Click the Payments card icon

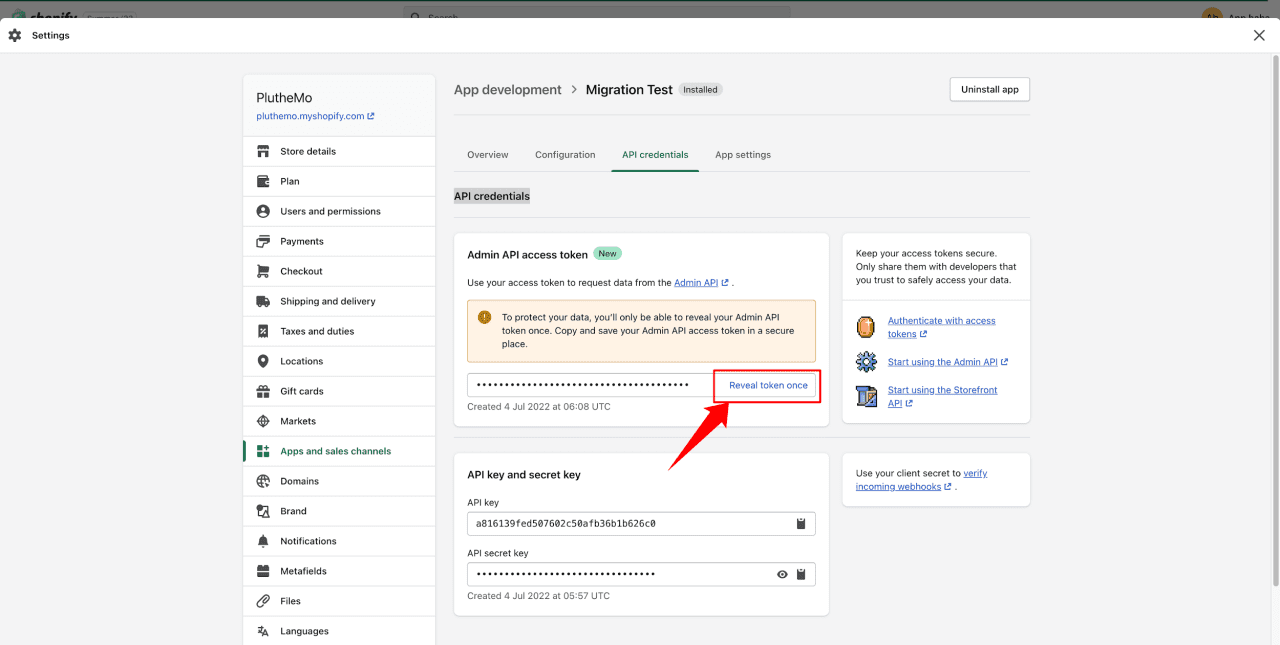pyautogui.click(x=263, y=241)
